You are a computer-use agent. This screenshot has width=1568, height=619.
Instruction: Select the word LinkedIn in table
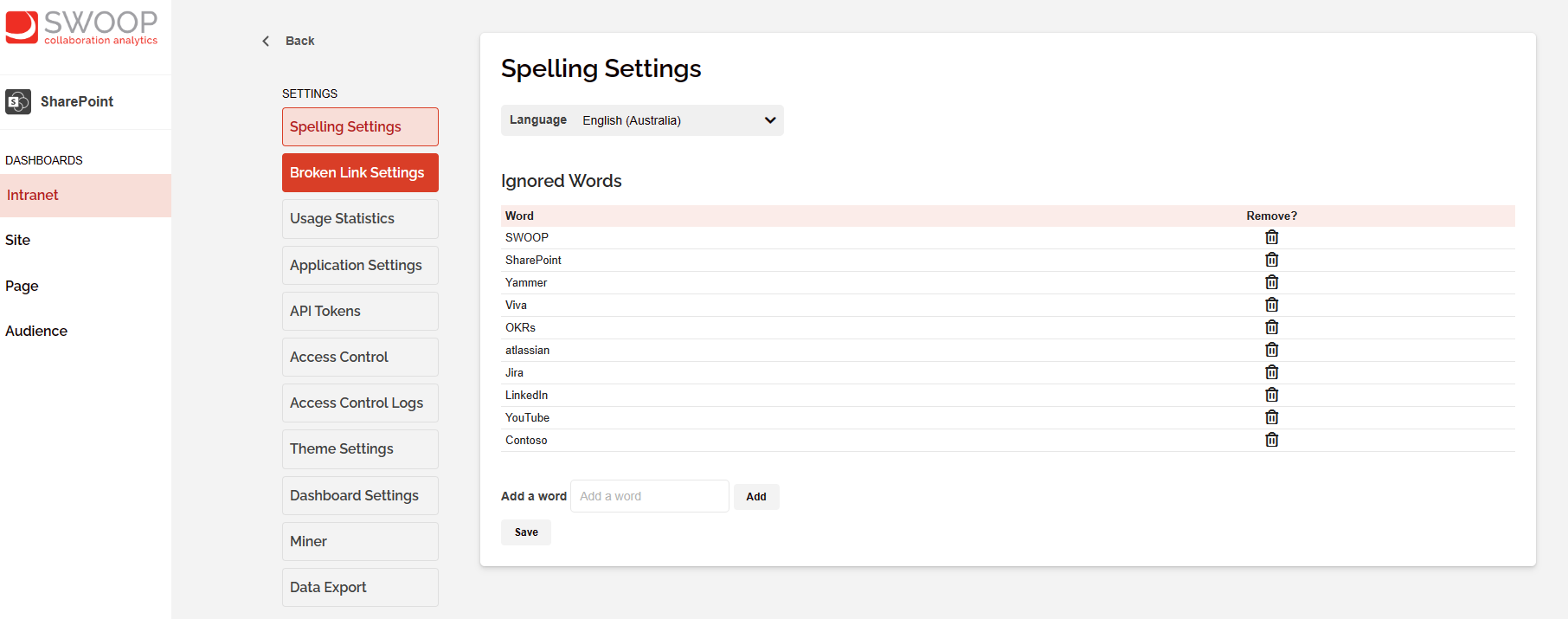pos(527,395)
